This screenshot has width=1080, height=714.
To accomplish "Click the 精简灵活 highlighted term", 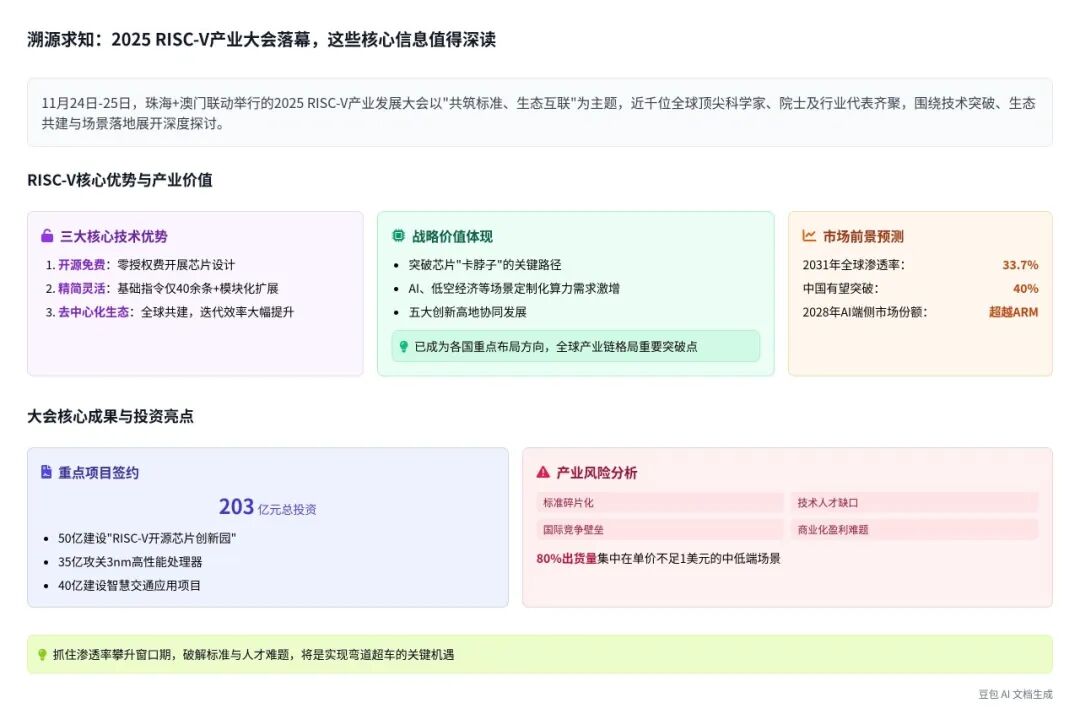I will tap(81, 288).
